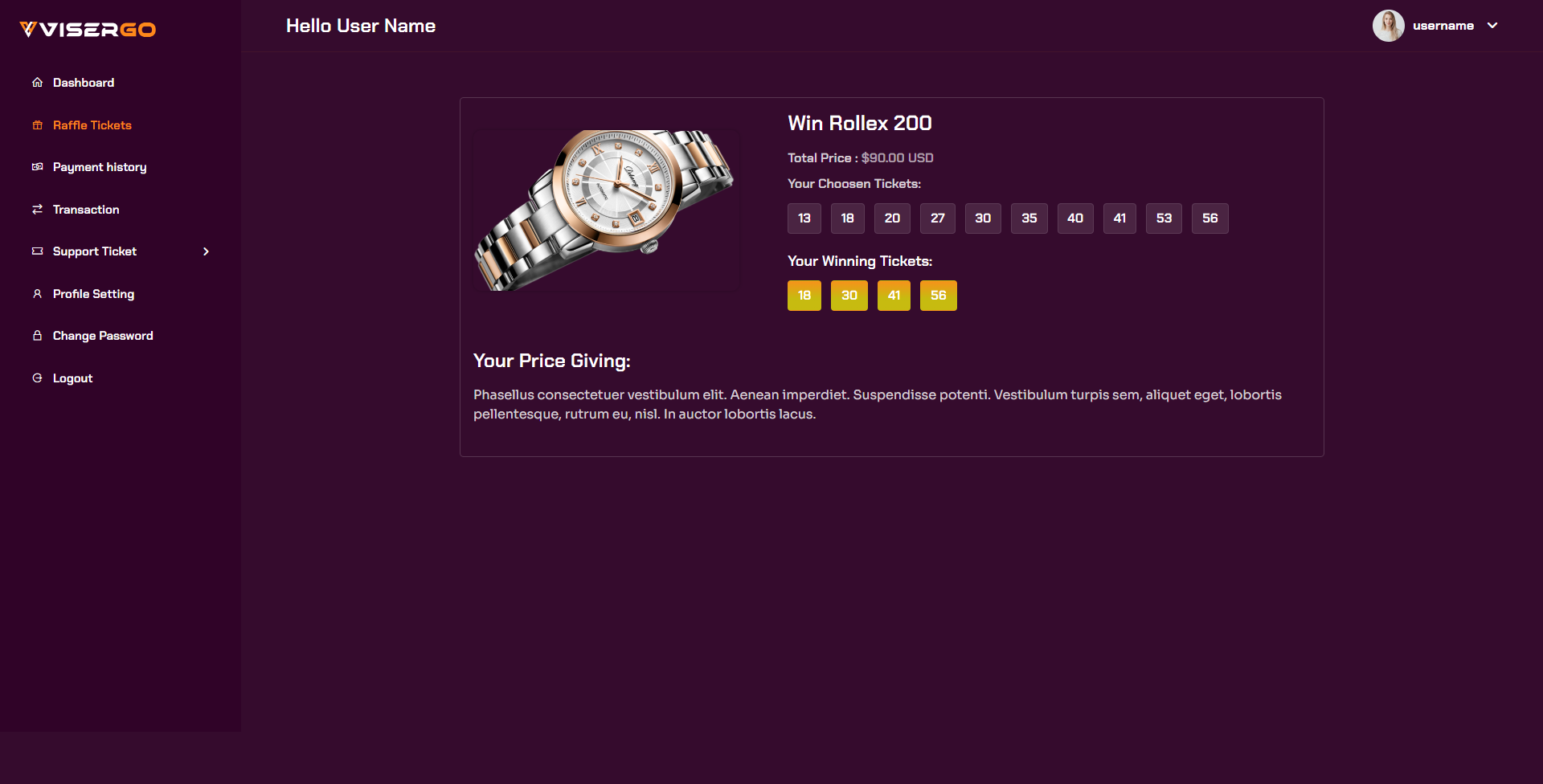Click the yellow winning ticket 56
The image size is (1543, 784).
tap(939, 296)
